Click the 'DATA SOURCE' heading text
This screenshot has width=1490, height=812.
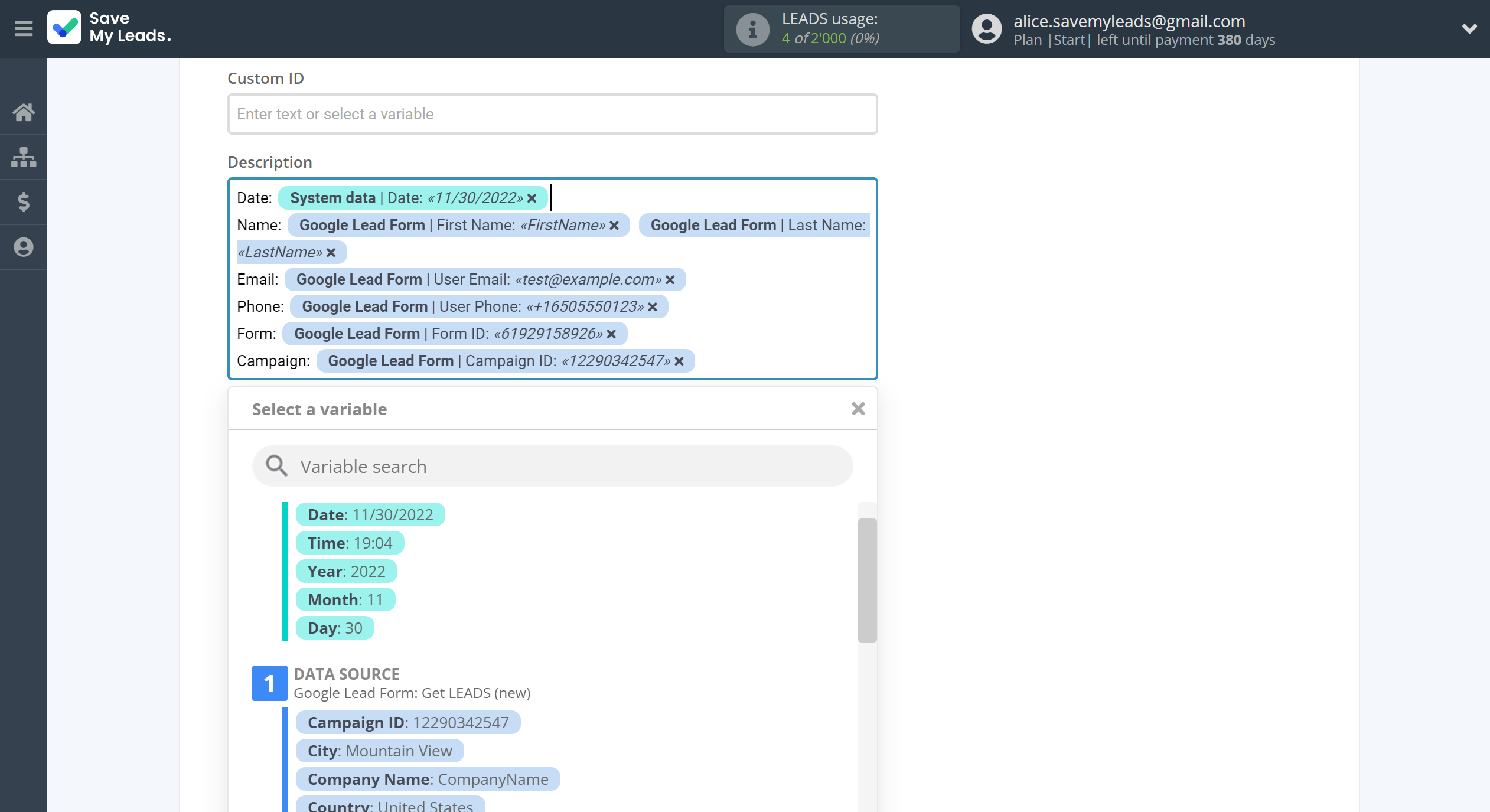click(347, 674)
